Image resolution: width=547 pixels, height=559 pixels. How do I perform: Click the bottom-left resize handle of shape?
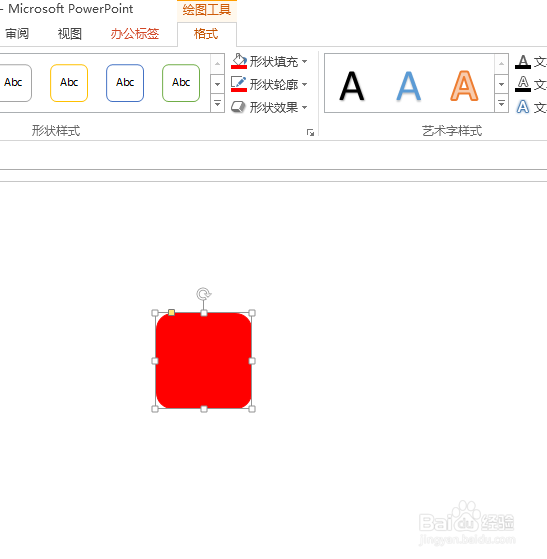(x=155, y=409)
